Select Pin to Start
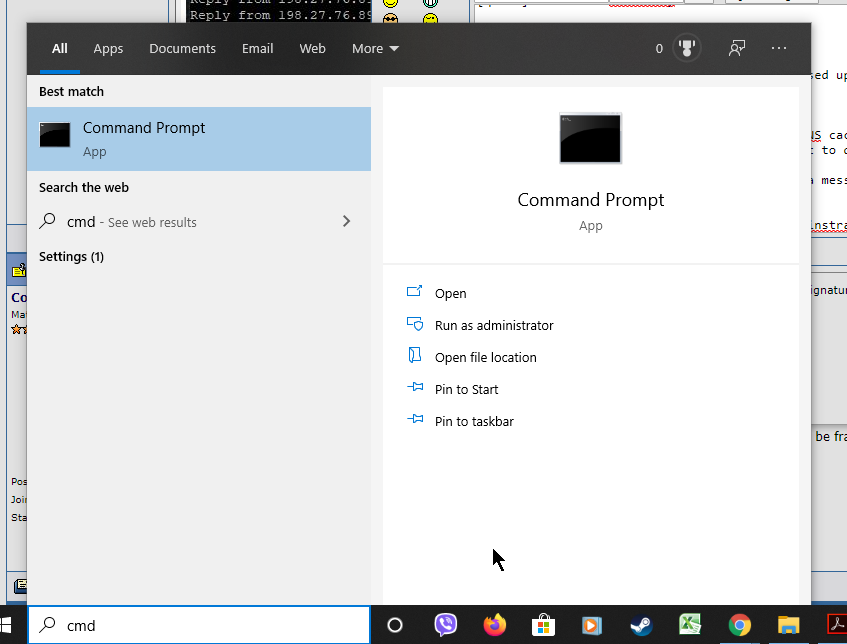Image resolution: width=847 pixels, height=644 pixels. click(x=466, y=389)
